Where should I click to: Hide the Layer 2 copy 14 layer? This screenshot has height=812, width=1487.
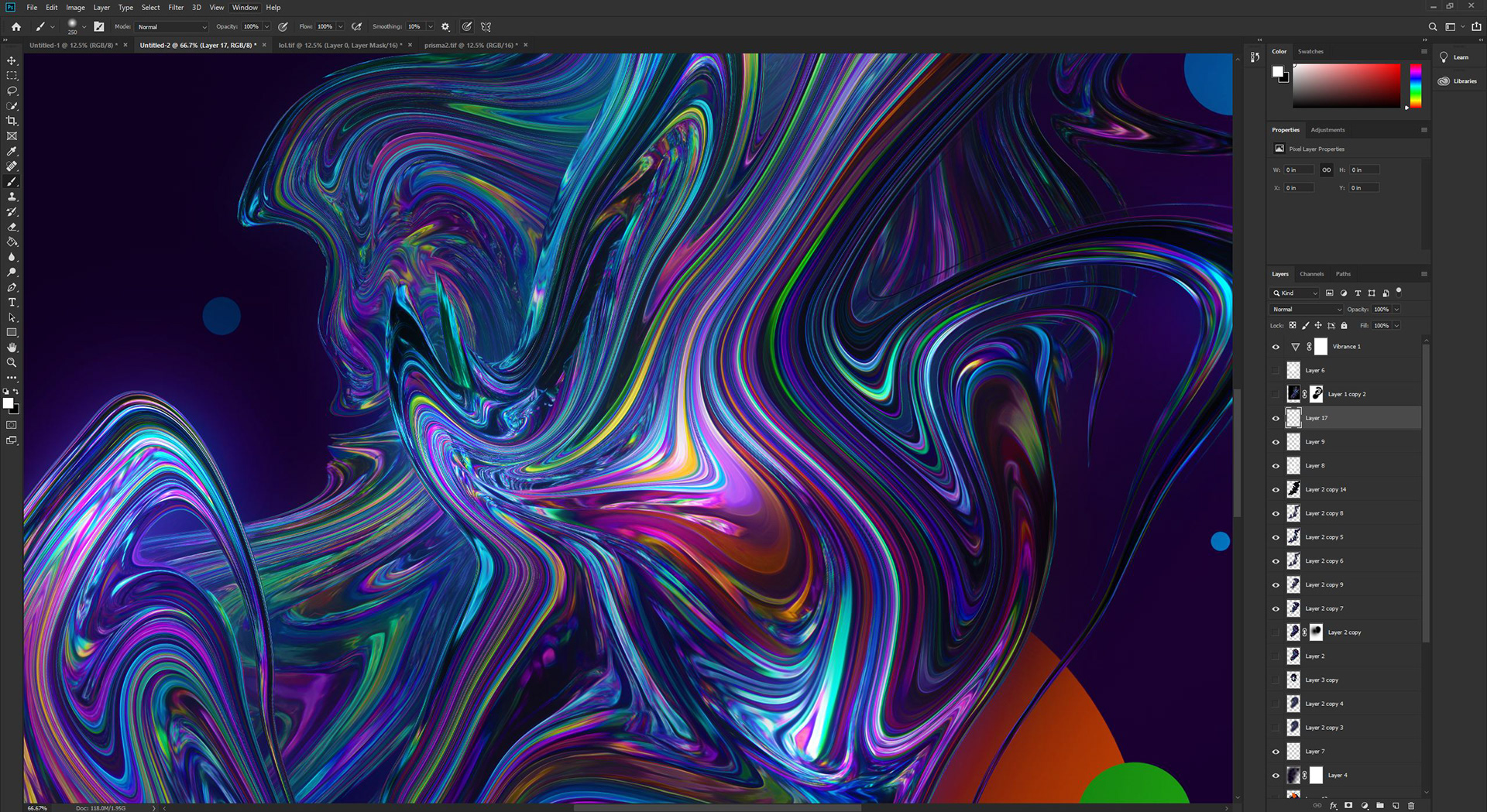tap(1276, 490)
